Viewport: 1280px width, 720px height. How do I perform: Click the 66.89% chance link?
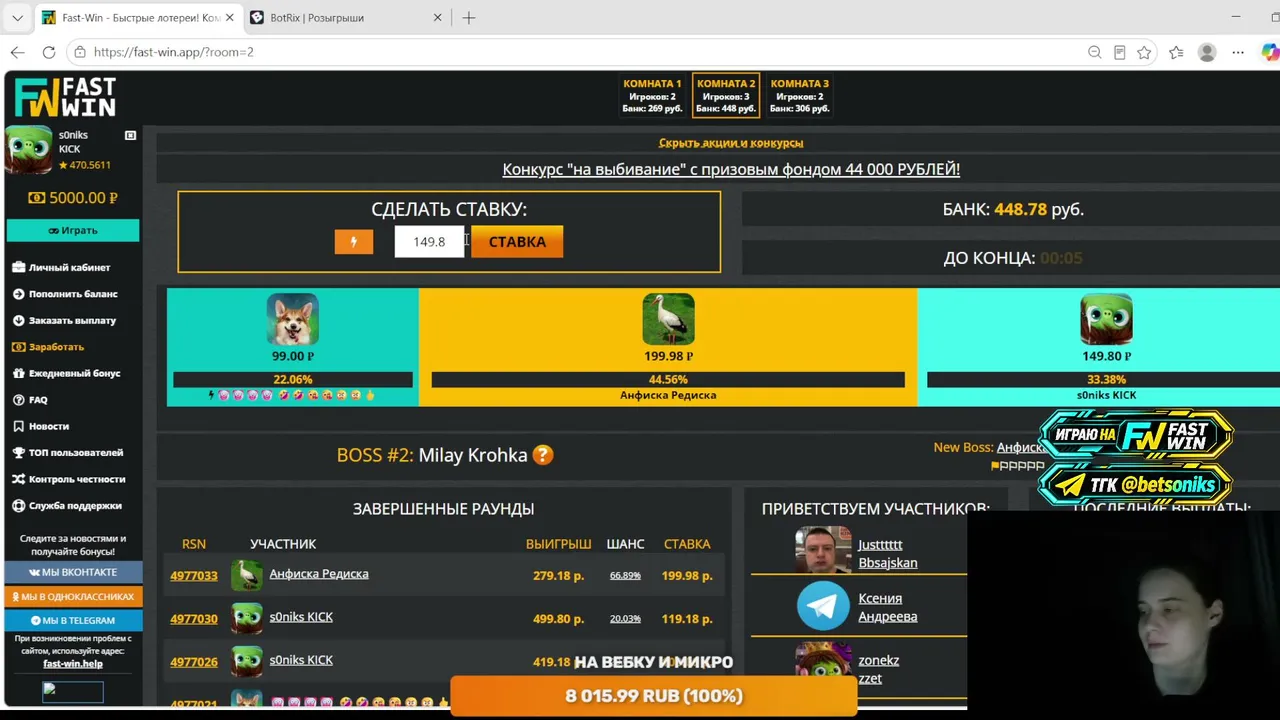click(x=625, y=576)
